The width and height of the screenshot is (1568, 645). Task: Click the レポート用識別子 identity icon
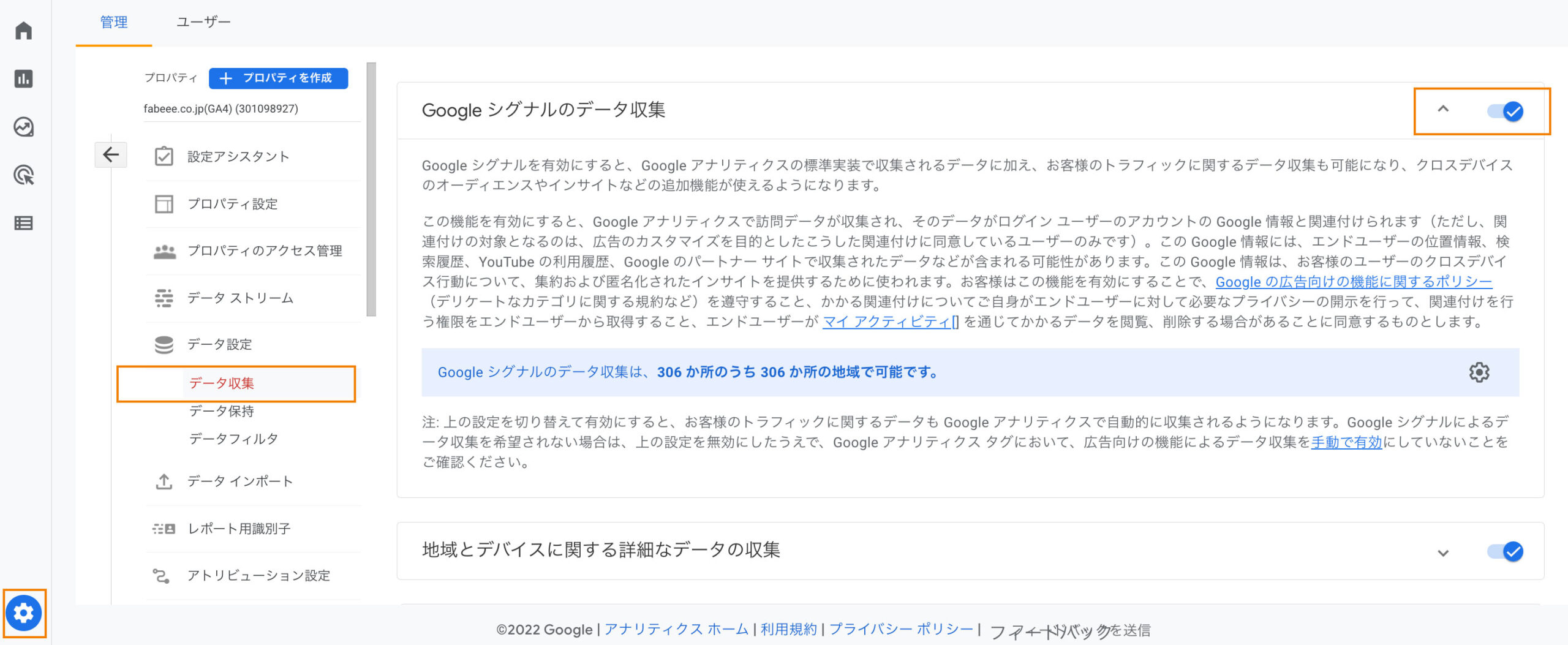click(164, 529)
